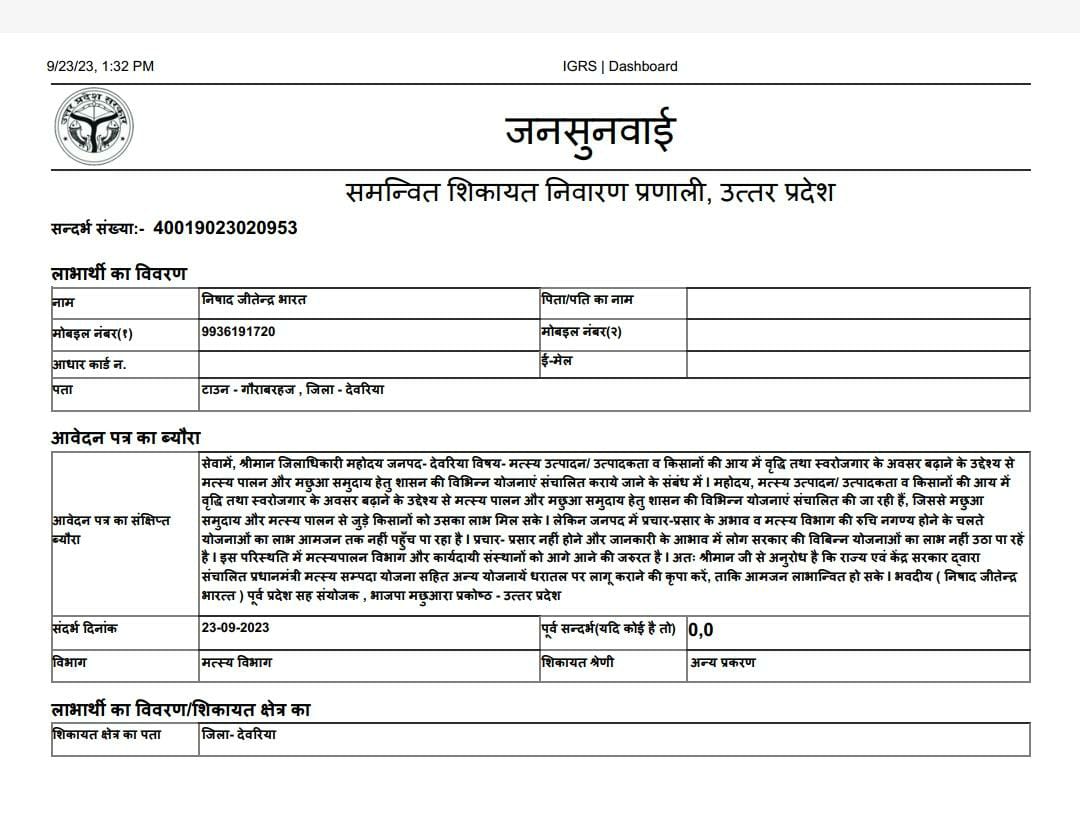This screenshot has width=1080, height=818.
Task: Click the empty ई-मेल field
Action: (x=857, y=364)
